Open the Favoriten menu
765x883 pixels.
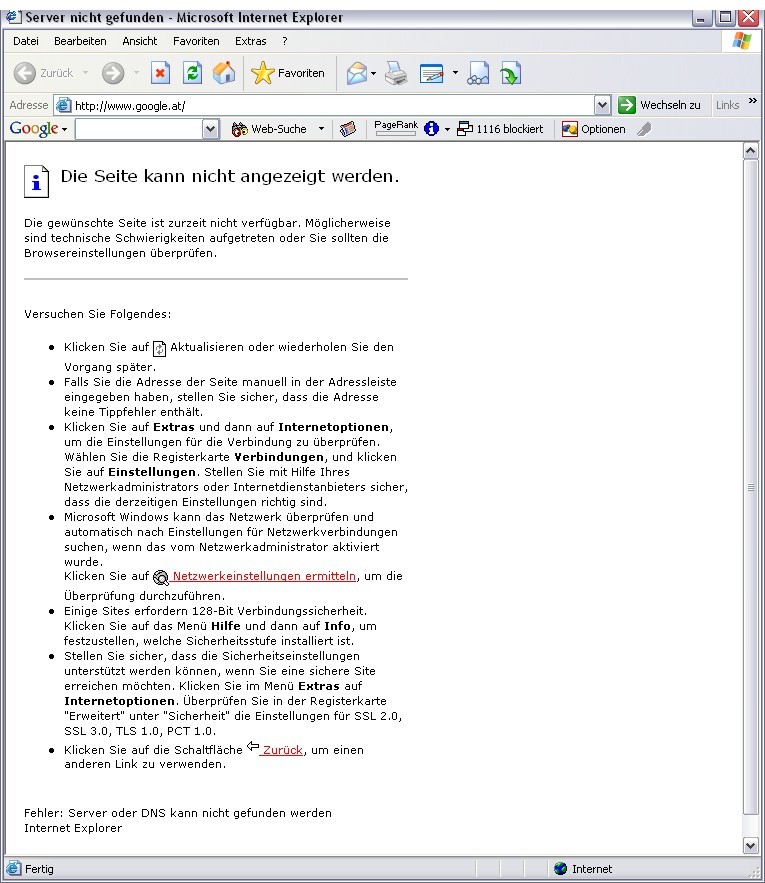pyautogui.click(x=196, y=41)
